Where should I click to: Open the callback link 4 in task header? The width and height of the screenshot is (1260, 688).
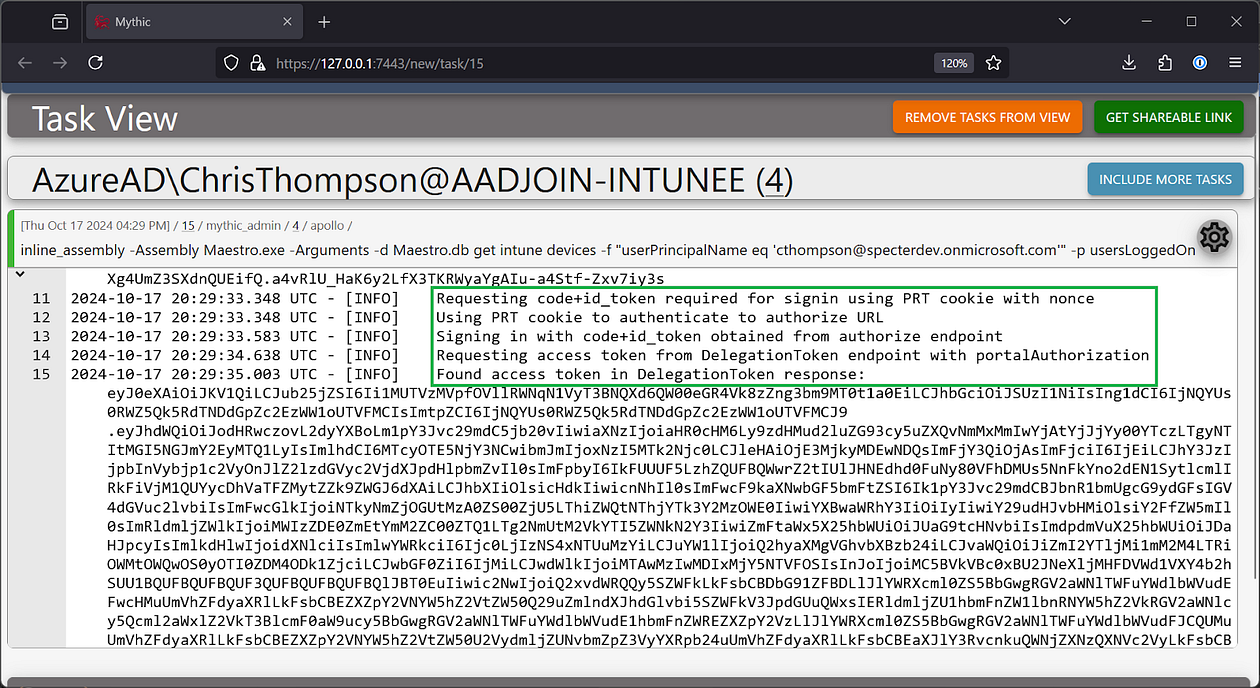(295, 228)
